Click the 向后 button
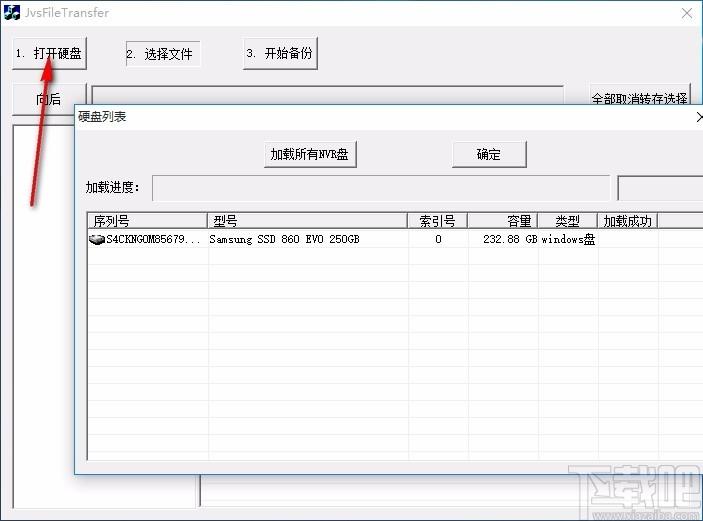This screenshot has height=521, width=703. (48, 99)
